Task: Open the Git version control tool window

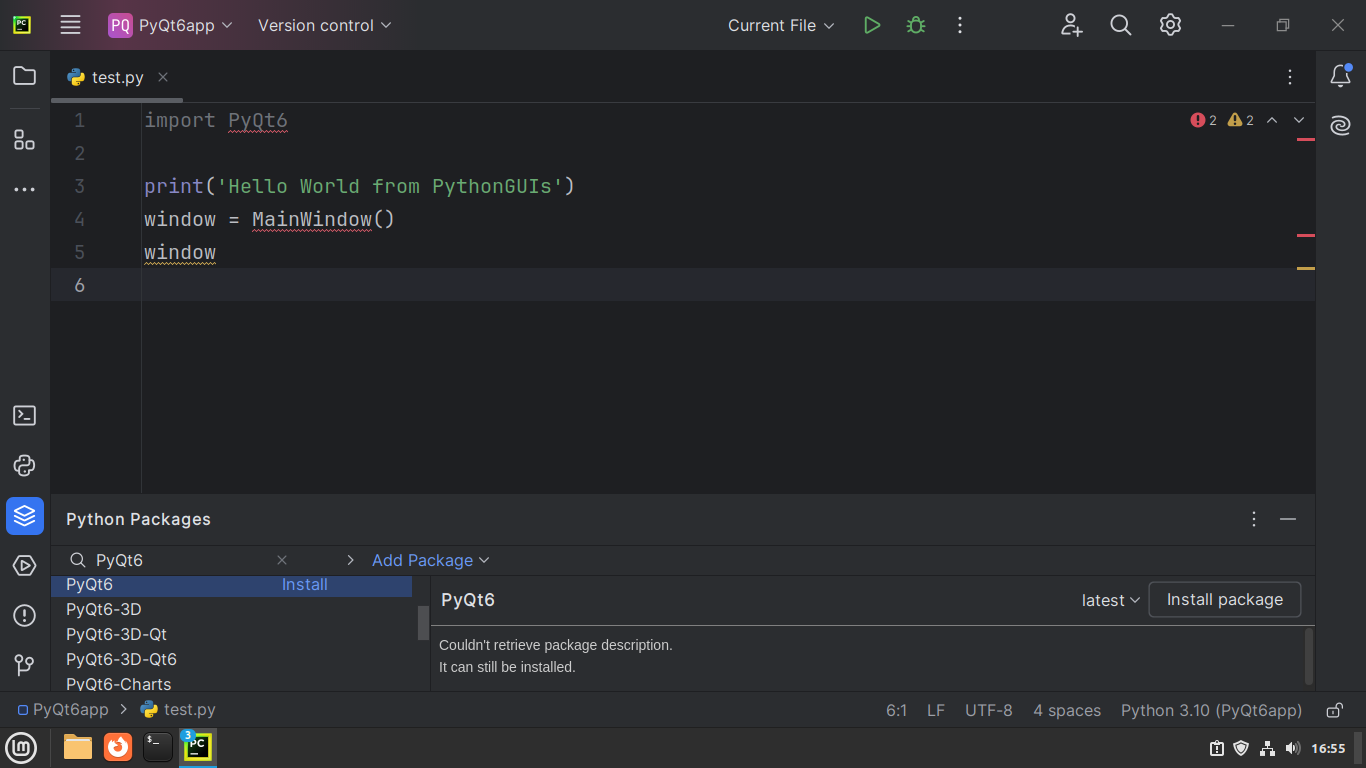Action: (x=25, y=665)
